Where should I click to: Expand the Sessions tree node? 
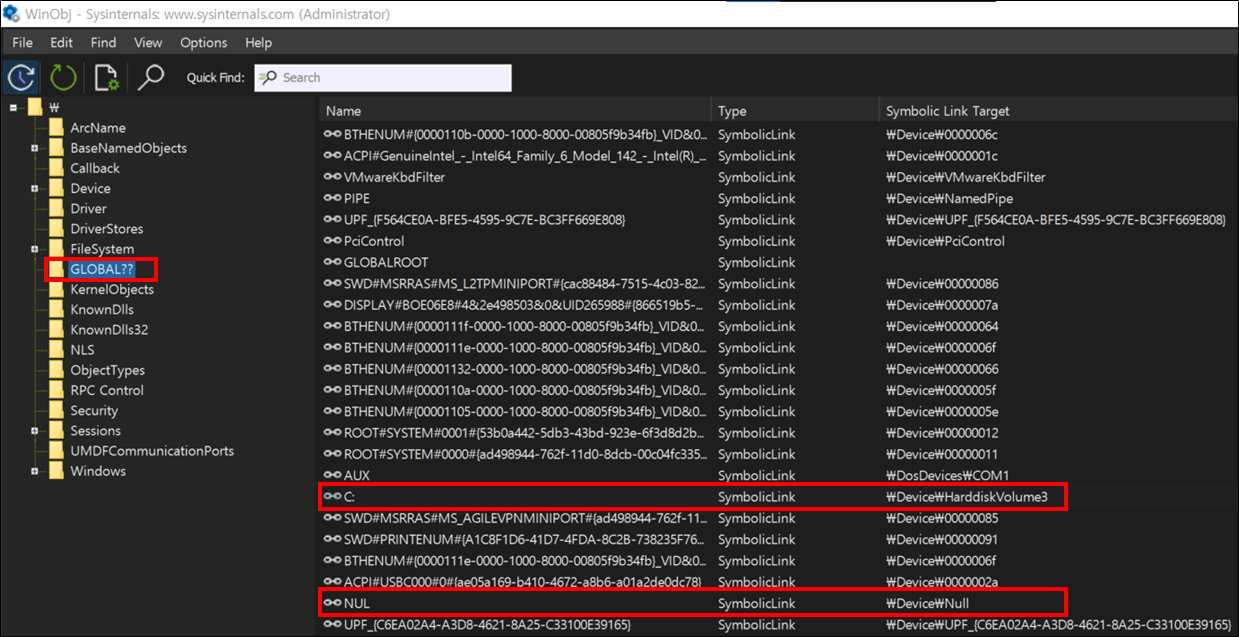click(x=34, y=431)
